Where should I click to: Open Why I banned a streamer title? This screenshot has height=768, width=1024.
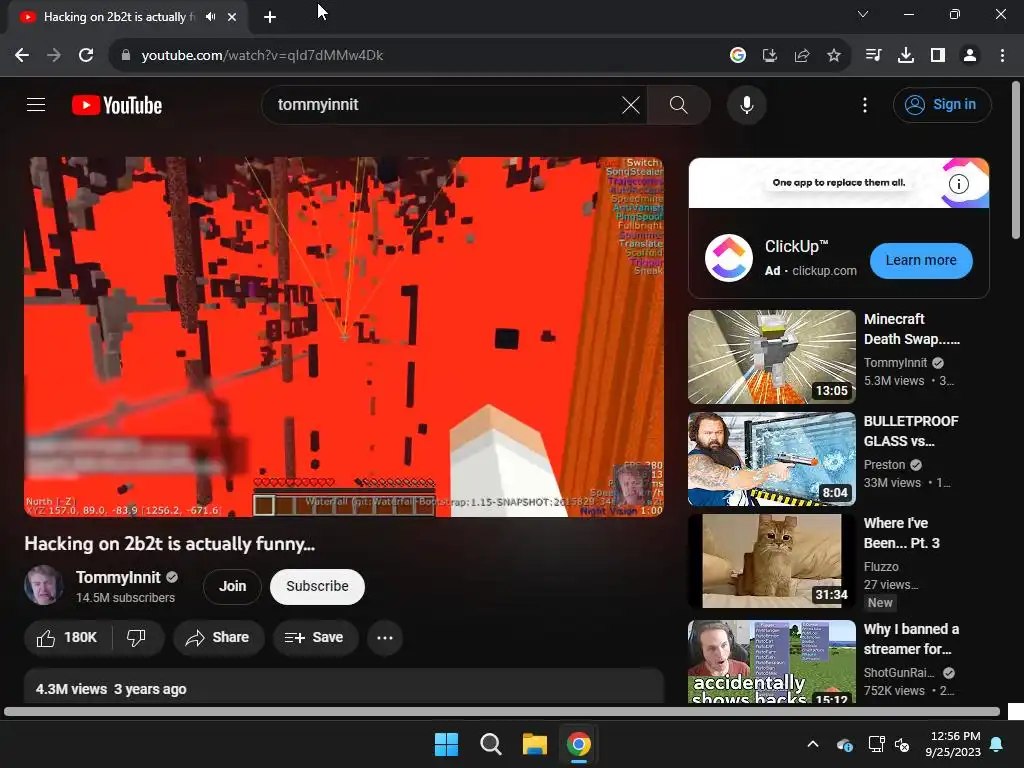pyautogui.click(x=911, y=639)
